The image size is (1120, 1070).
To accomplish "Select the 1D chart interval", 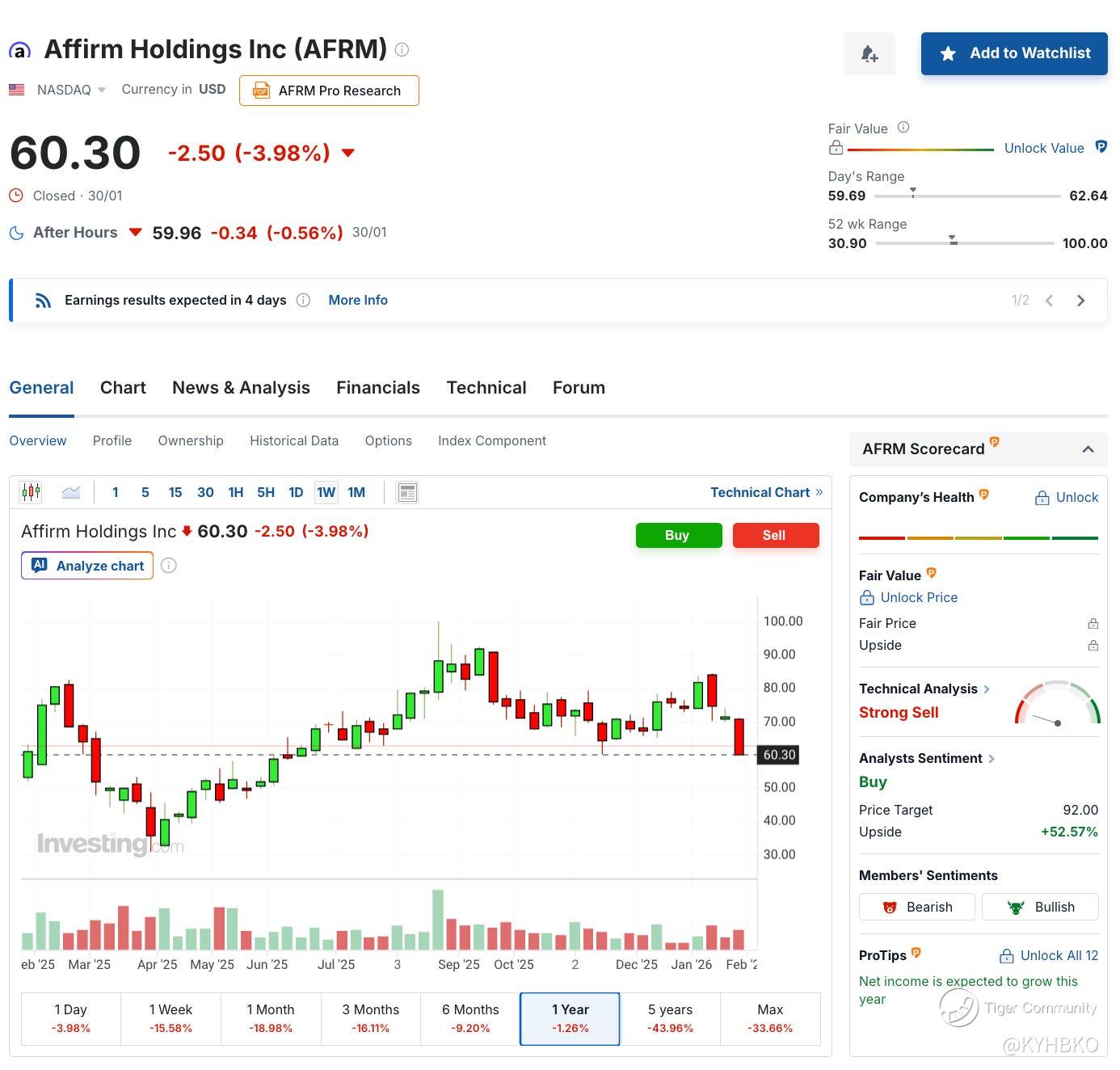I will pos(296,492).
